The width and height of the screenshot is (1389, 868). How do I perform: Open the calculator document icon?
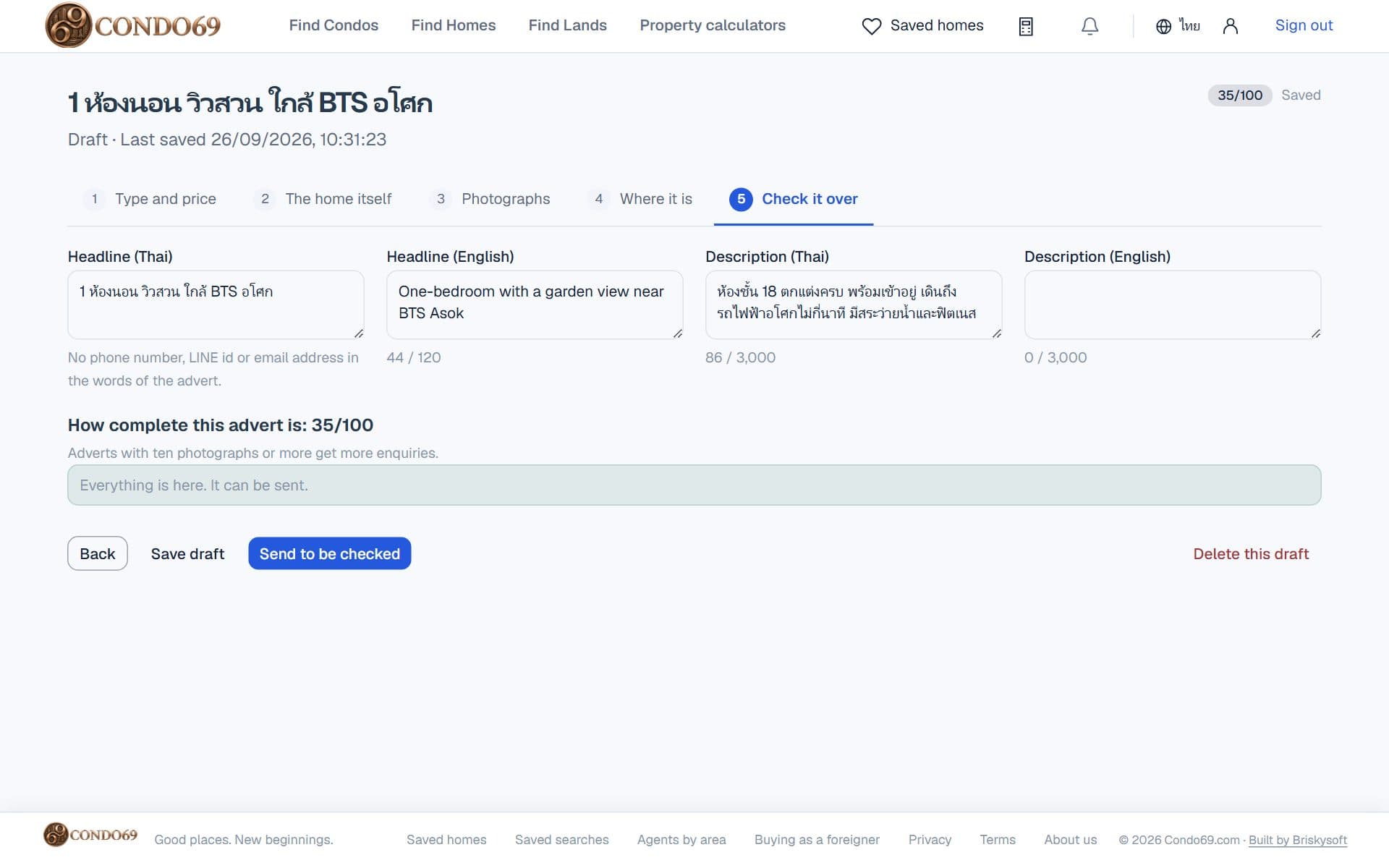(x=1026, y=26)
